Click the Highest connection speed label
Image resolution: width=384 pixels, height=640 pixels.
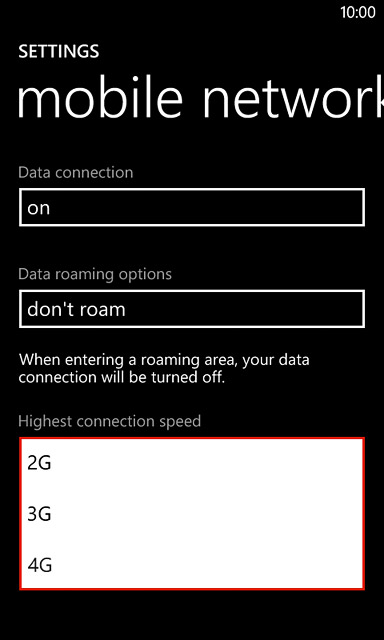click(x=110, y=421)
